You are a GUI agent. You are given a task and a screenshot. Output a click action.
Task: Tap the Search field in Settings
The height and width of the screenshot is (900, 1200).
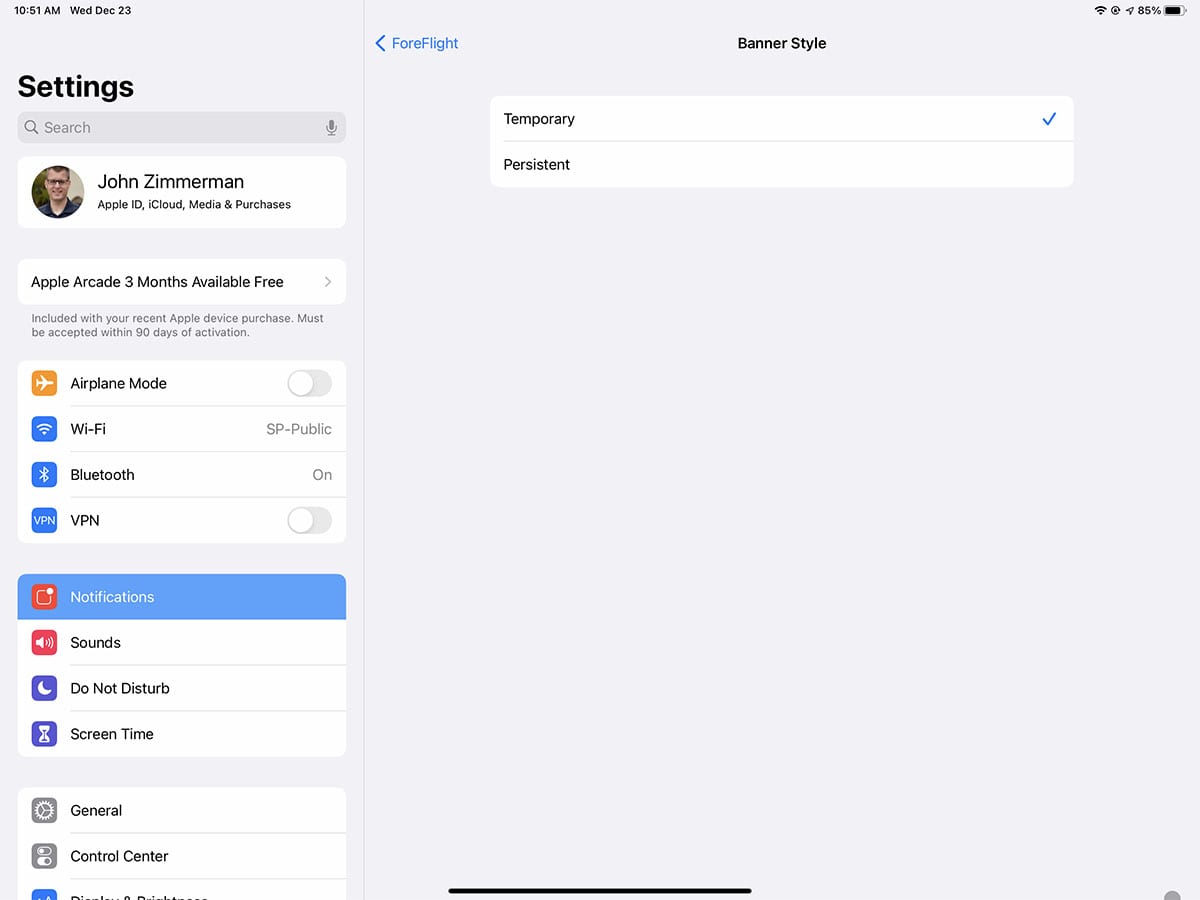click(182, 127)
